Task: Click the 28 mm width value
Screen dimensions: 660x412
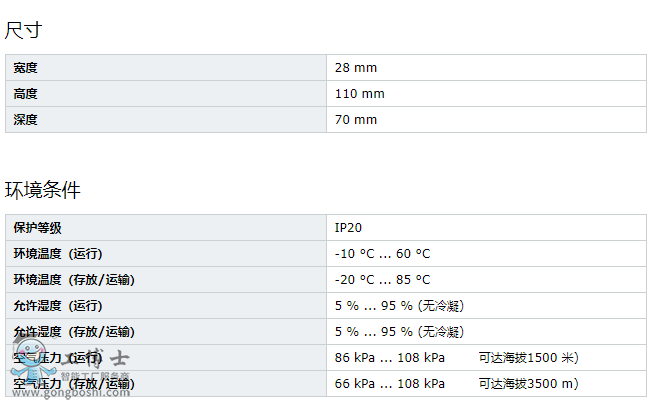Action: coord(356,68)
